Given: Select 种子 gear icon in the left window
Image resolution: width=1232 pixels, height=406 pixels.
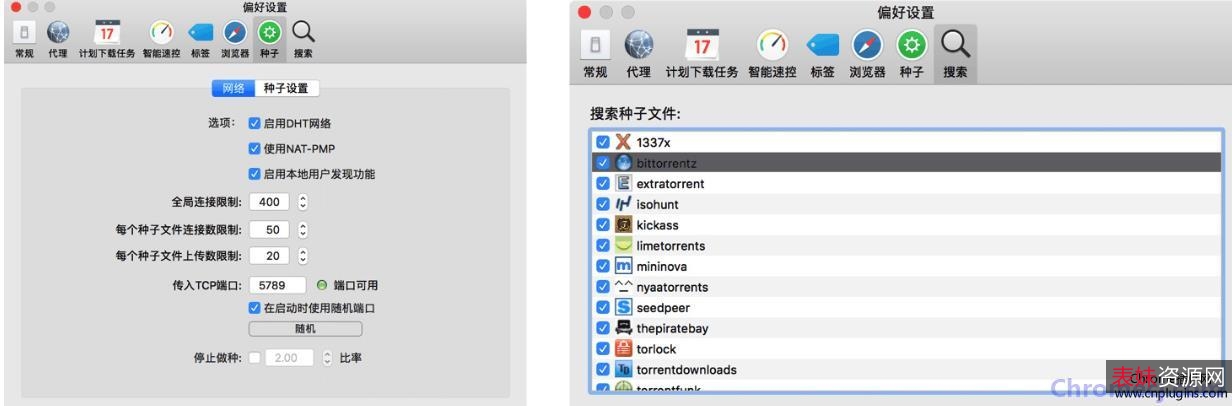Looking at the screenshot, I should [x=268, y=33].
